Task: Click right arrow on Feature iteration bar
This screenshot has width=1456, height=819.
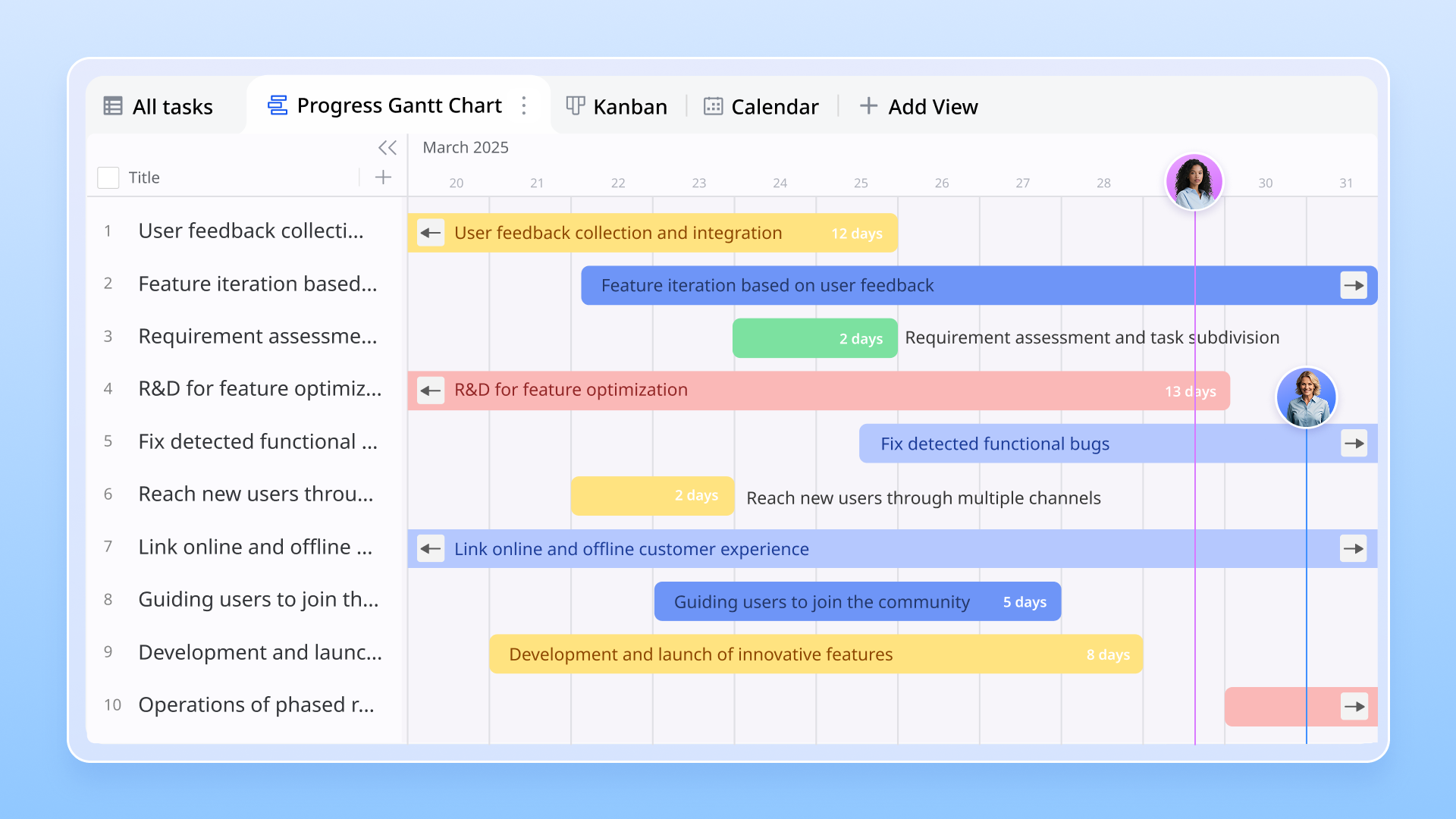Action: pyautogui.click(x=1354, y=286)
